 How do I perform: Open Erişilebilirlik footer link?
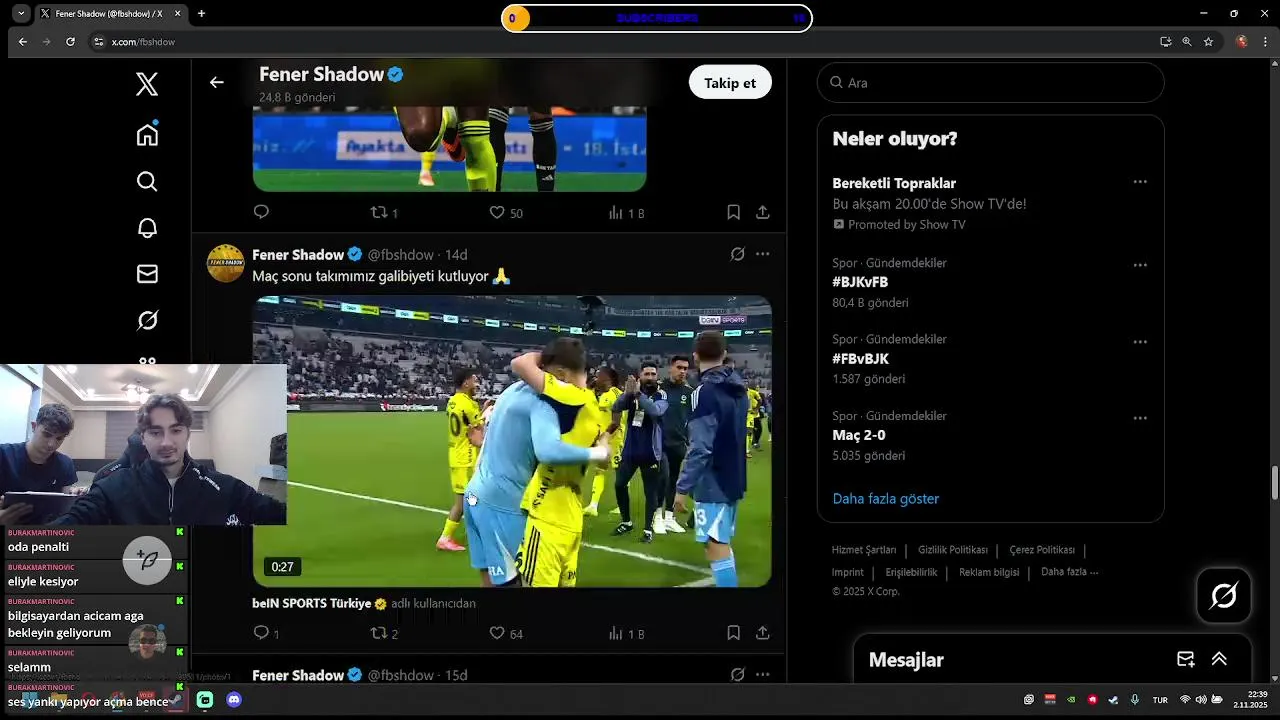tap(911, 572)
